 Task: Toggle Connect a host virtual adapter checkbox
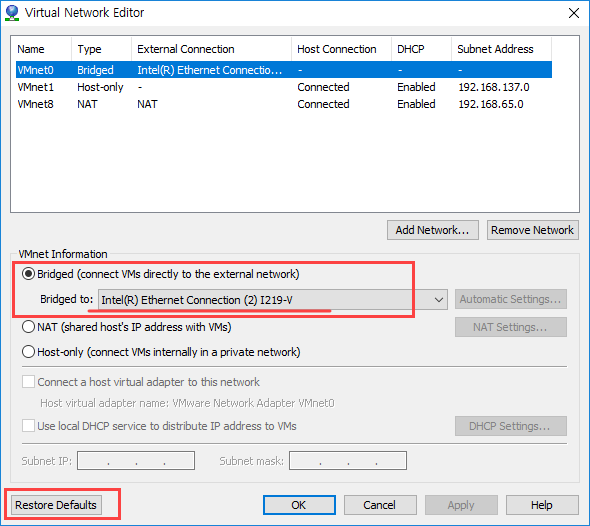pos(28,382)
